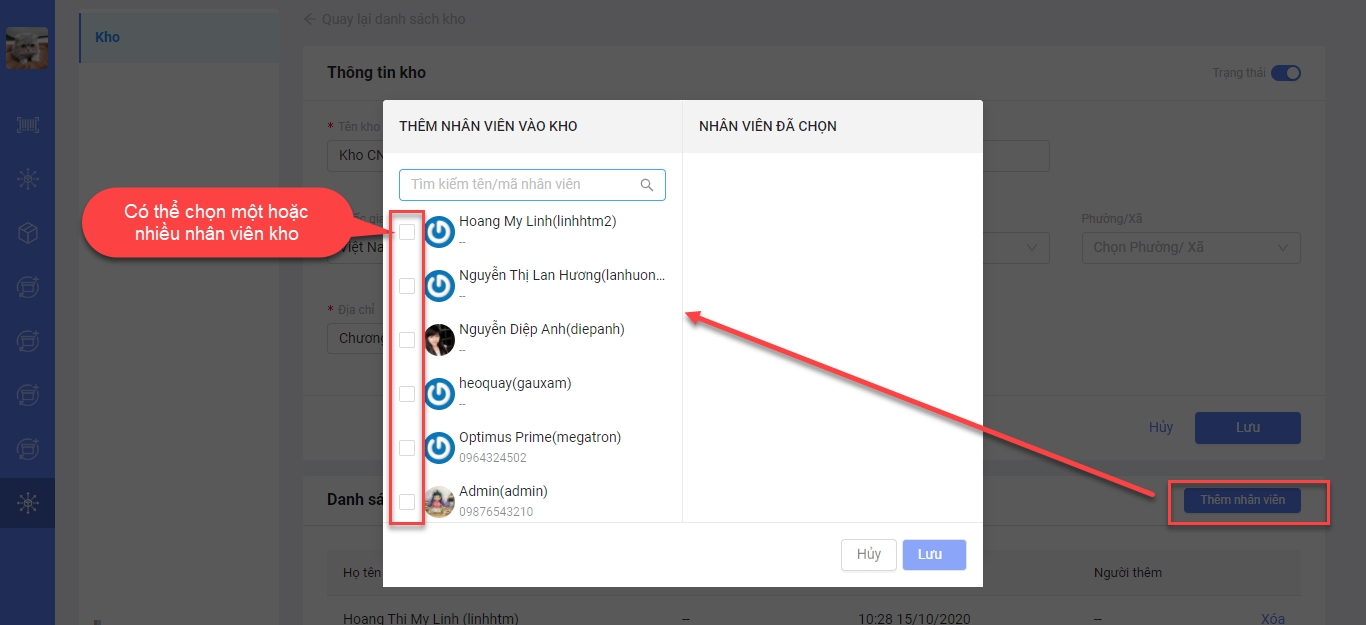1366x625 pixels.
Task: Select the Kho menu item in the left panel
Action: click(x=107, y=37)
